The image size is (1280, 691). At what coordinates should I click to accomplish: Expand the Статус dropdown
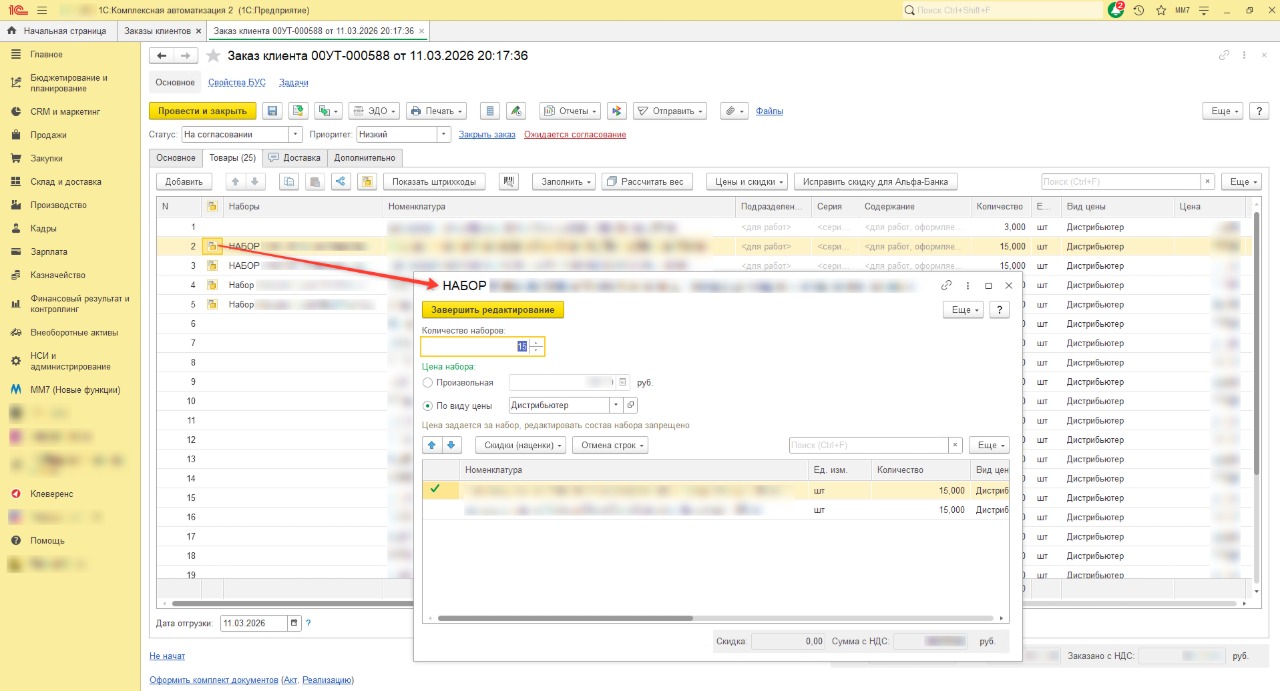[295, 134]
